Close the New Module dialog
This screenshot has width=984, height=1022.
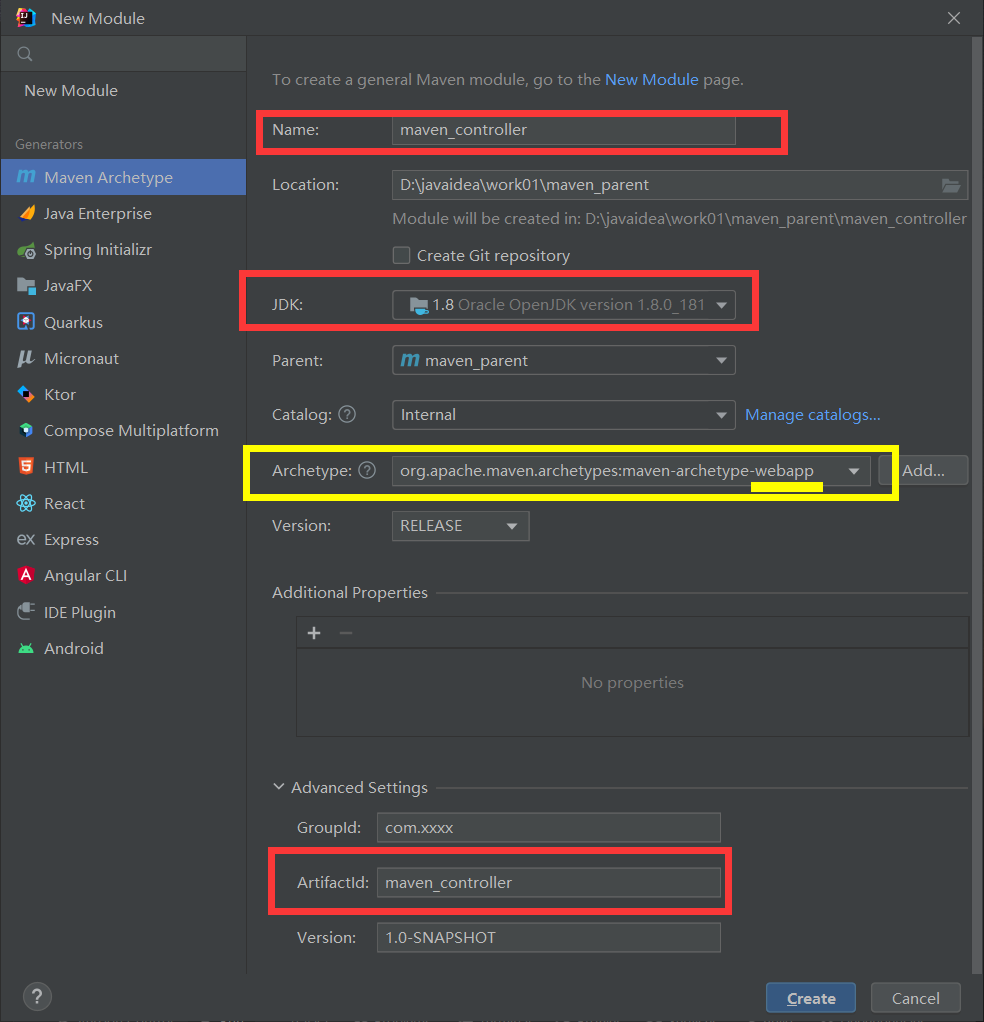click(x=954, y=18)
